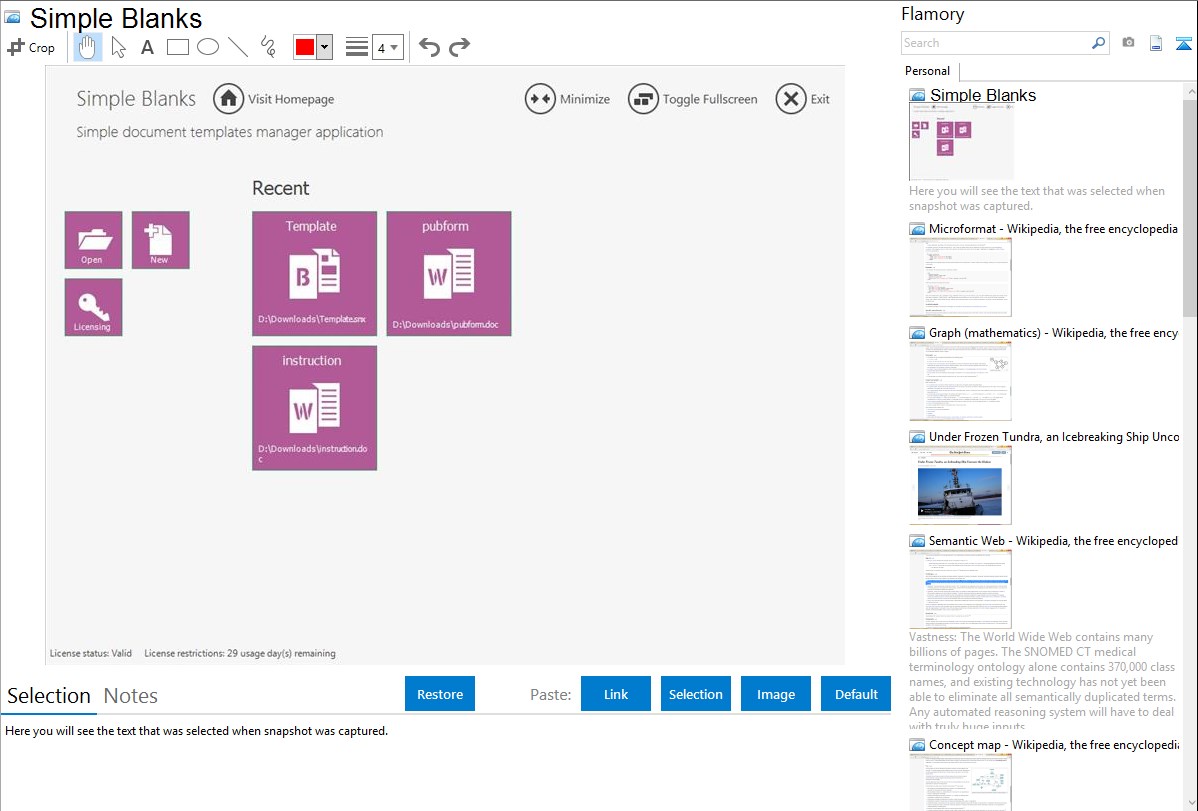Pick the rectangle shape tool
1198x811 pixels.
178,47
